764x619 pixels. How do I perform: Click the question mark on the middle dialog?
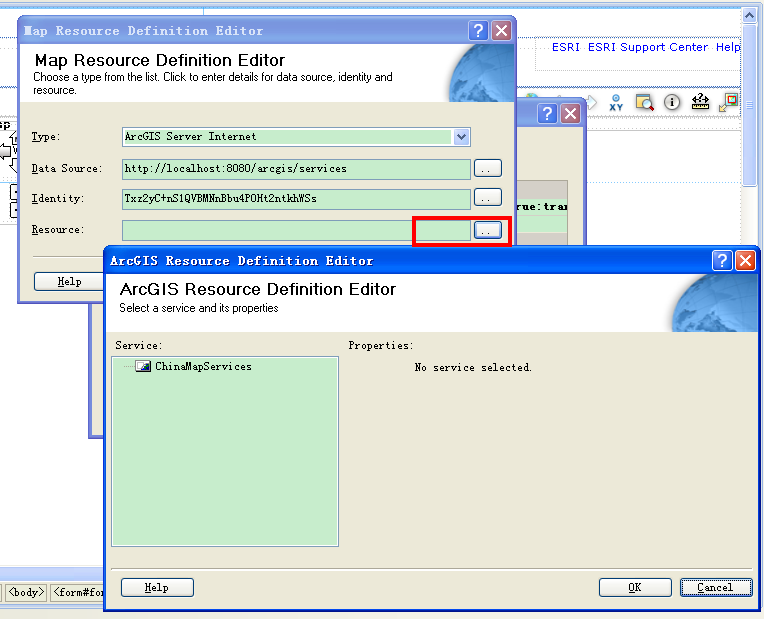point(547,114)
